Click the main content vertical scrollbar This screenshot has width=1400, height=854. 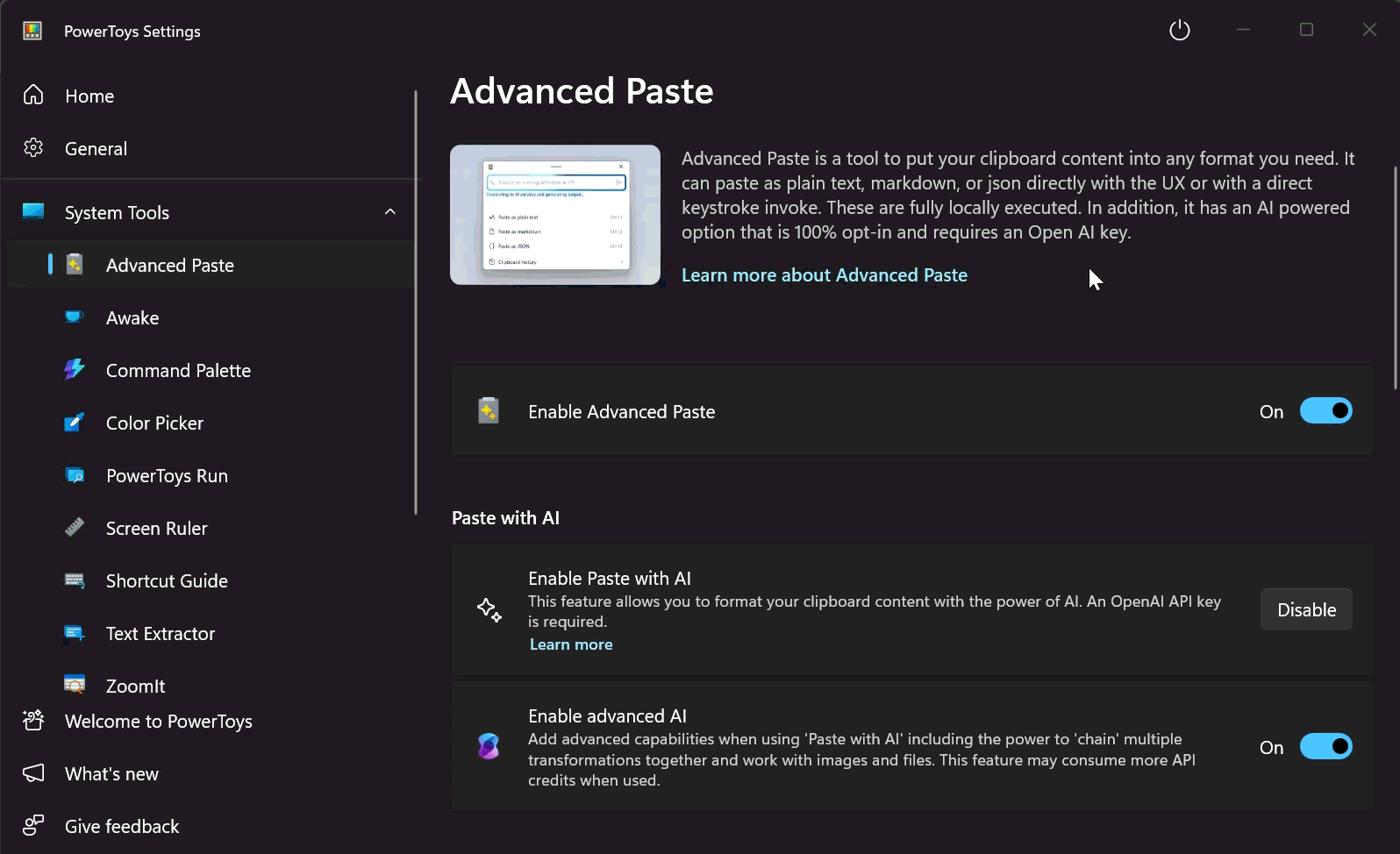click(1395, 277)
